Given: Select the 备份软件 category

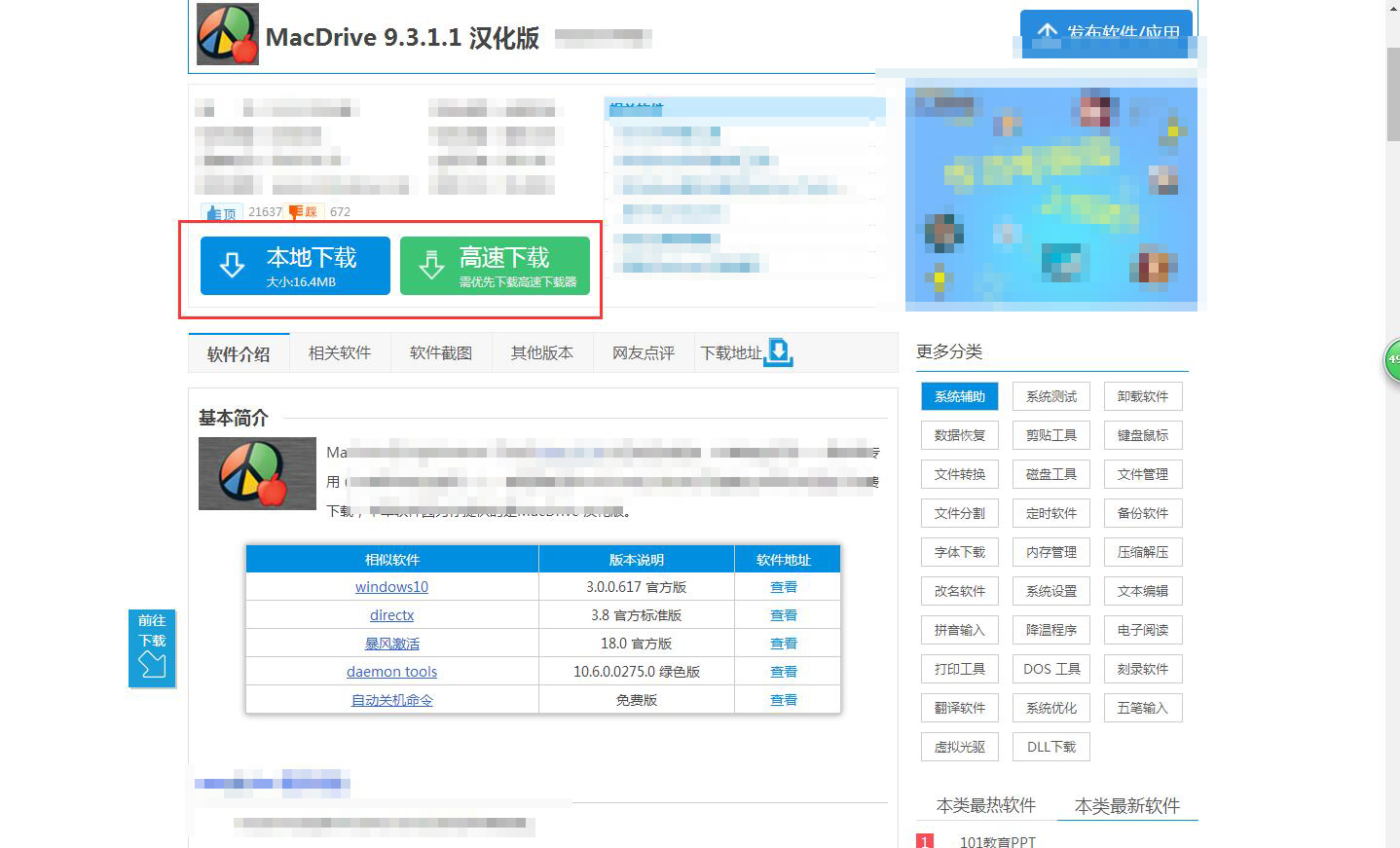Looking at the screenshot, I should (1143, 513).
